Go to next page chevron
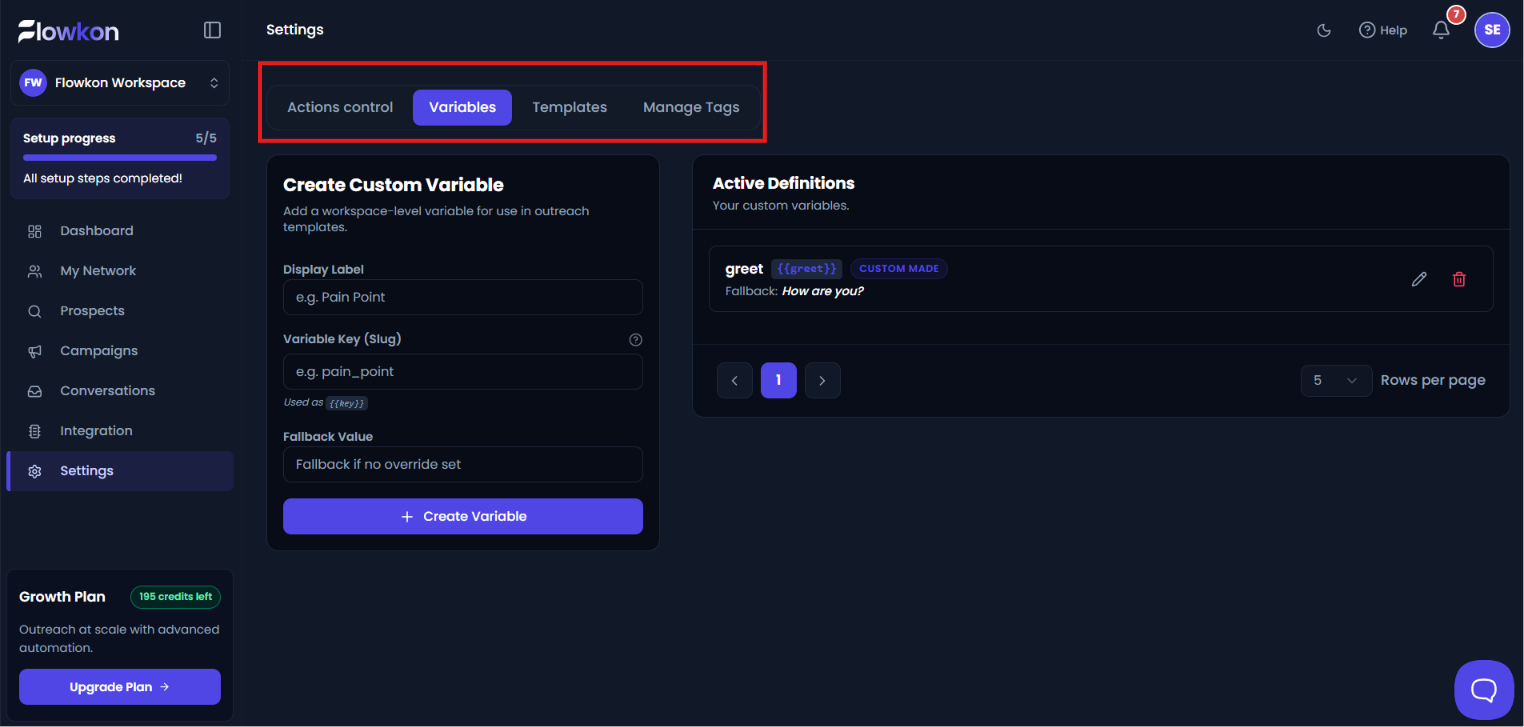 822,380
